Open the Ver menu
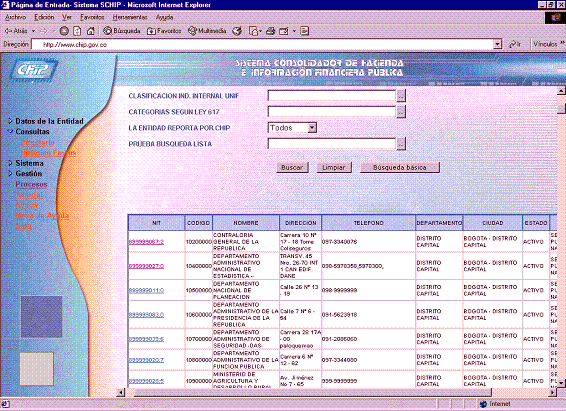Viewport: 566px width, 411px height. tap(67, 17)
